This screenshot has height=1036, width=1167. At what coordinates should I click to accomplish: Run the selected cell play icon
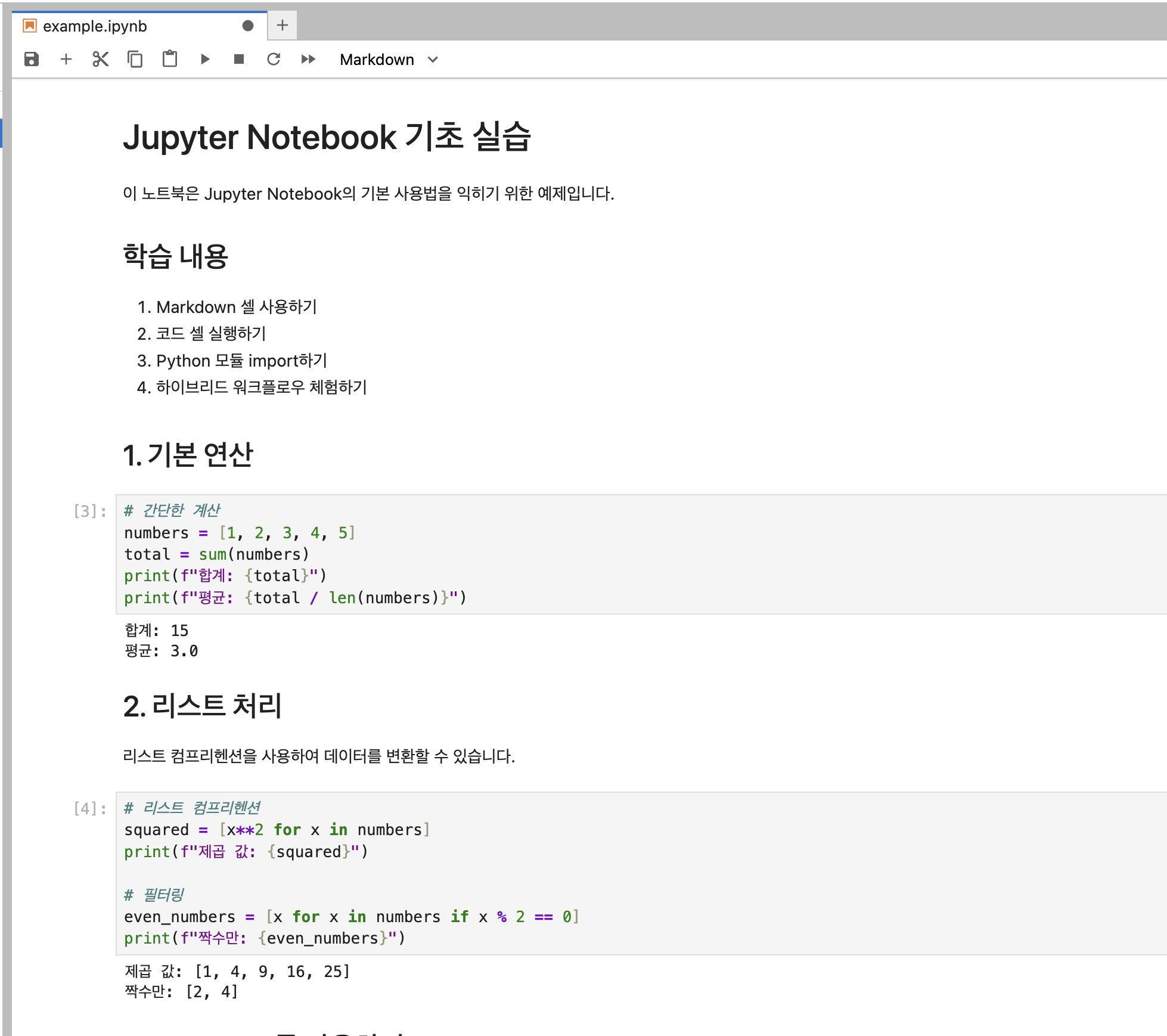pos(204,59)
